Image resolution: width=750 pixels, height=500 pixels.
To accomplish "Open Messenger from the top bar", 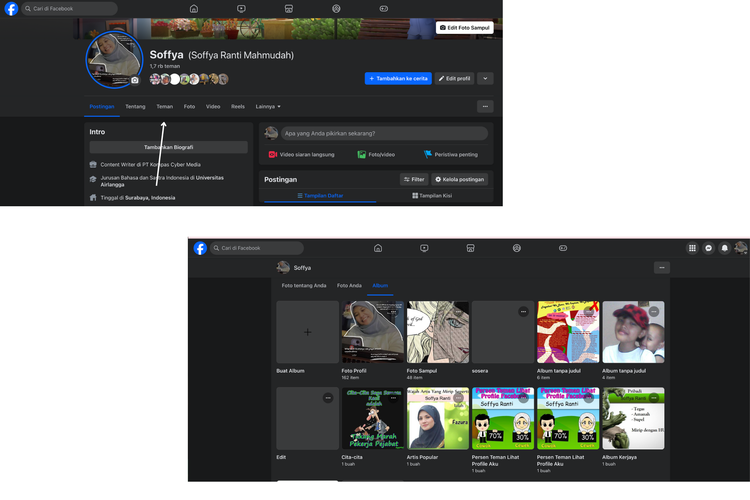I will (708, 248).
